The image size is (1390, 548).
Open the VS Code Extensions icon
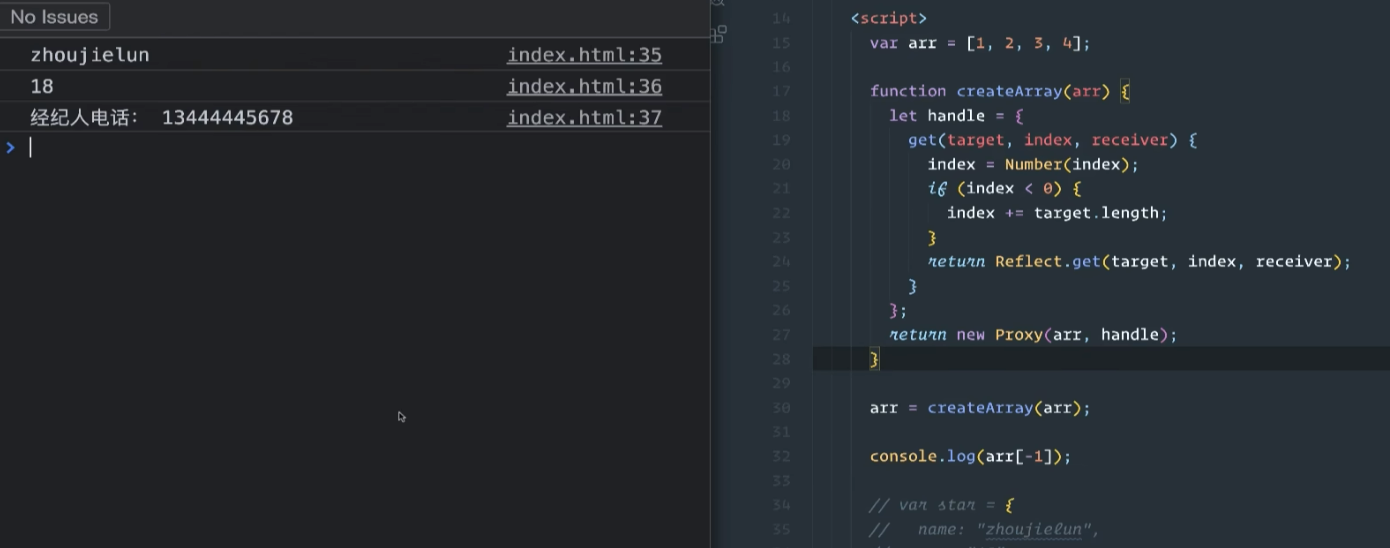[x=719, y=34]
